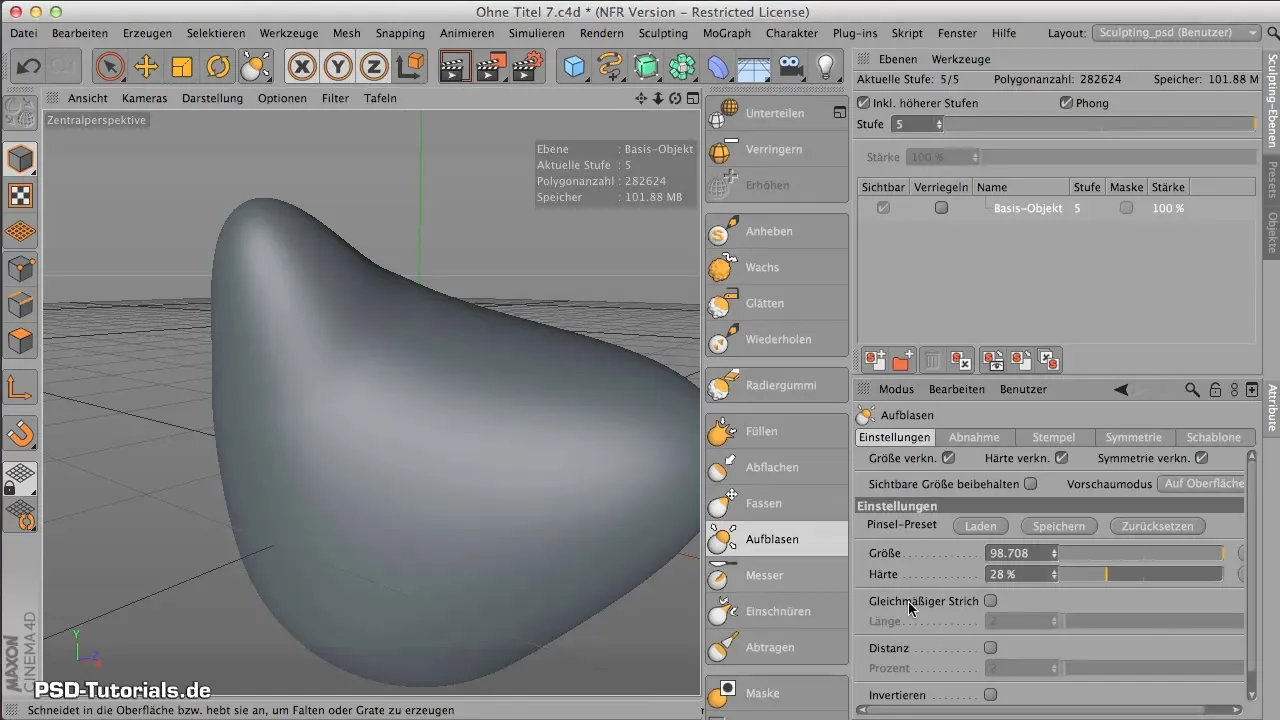The width and height of the screenshot is (1280, 720).
Task: Select the Abflachen brush
Action: (777, 467)
